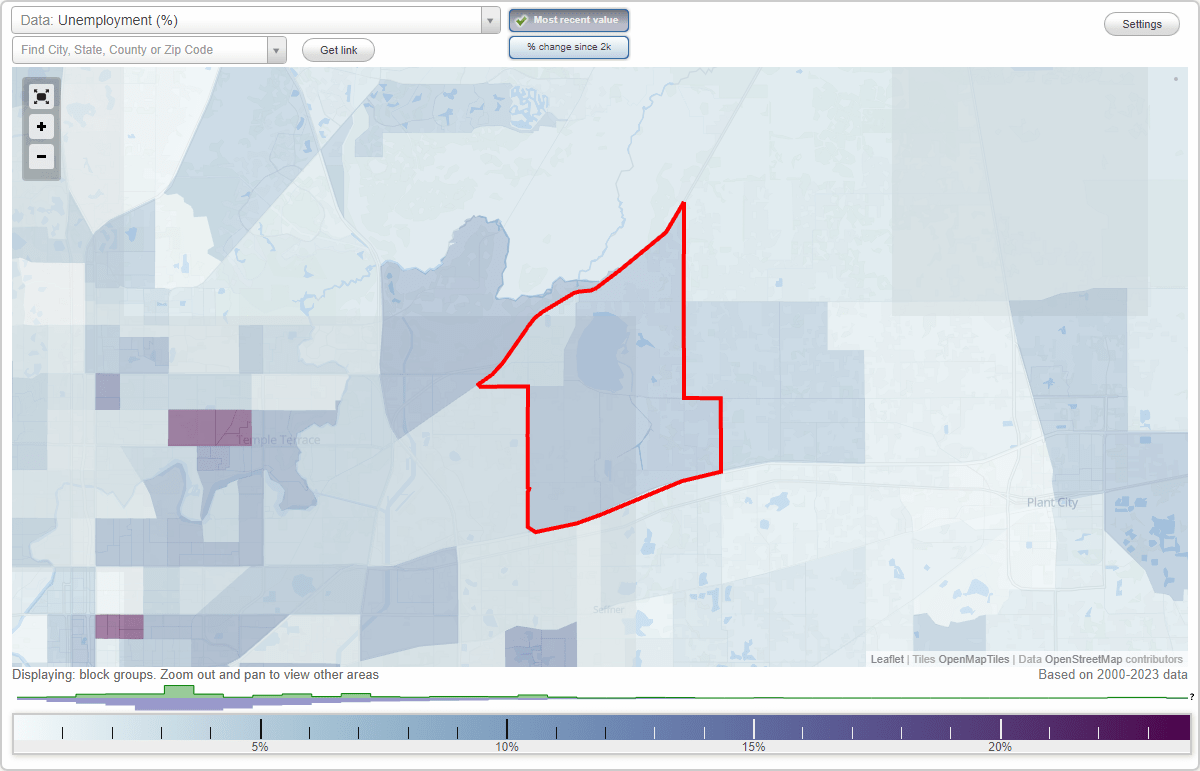The image size is (1200, 771).
Task: Click the 10% mark on the color scale legend
Action: [507, 730]
